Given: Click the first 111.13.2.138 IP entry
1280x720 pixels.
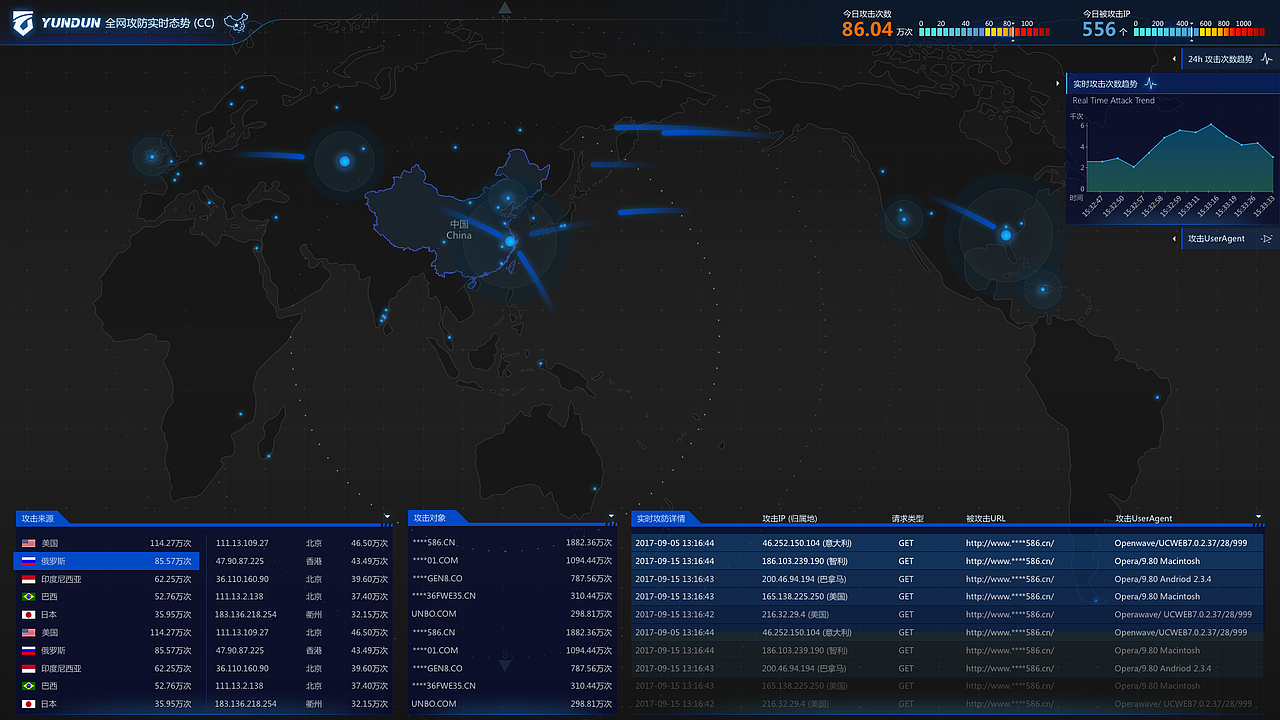Looking at the screenshot, I should tap(239, 597).
